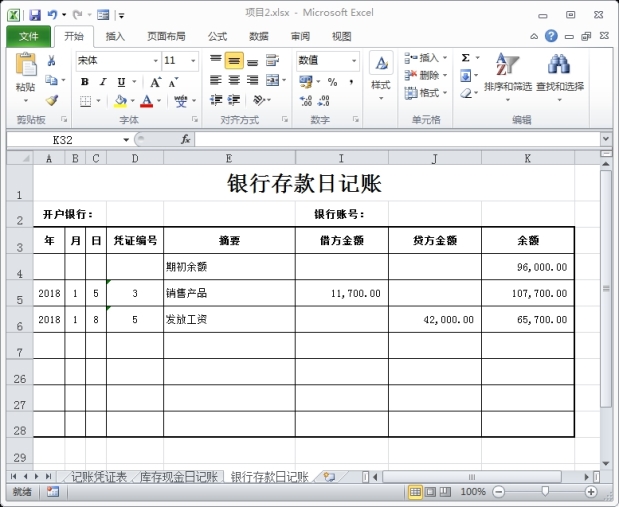Image resolution: width=619 pixels, height=507 pixels.
Task: Cut selection with the scissors icon
Action: [x=51, y=60]
